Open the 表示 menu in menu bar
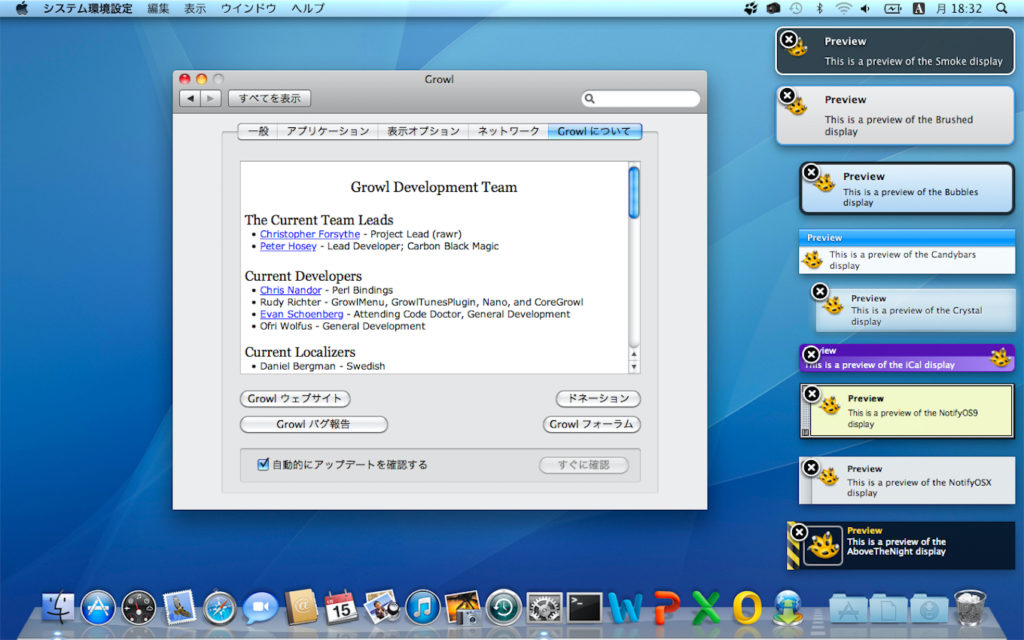The height and width of the screenshot is (640, 1024). click(x=195, y=8)
